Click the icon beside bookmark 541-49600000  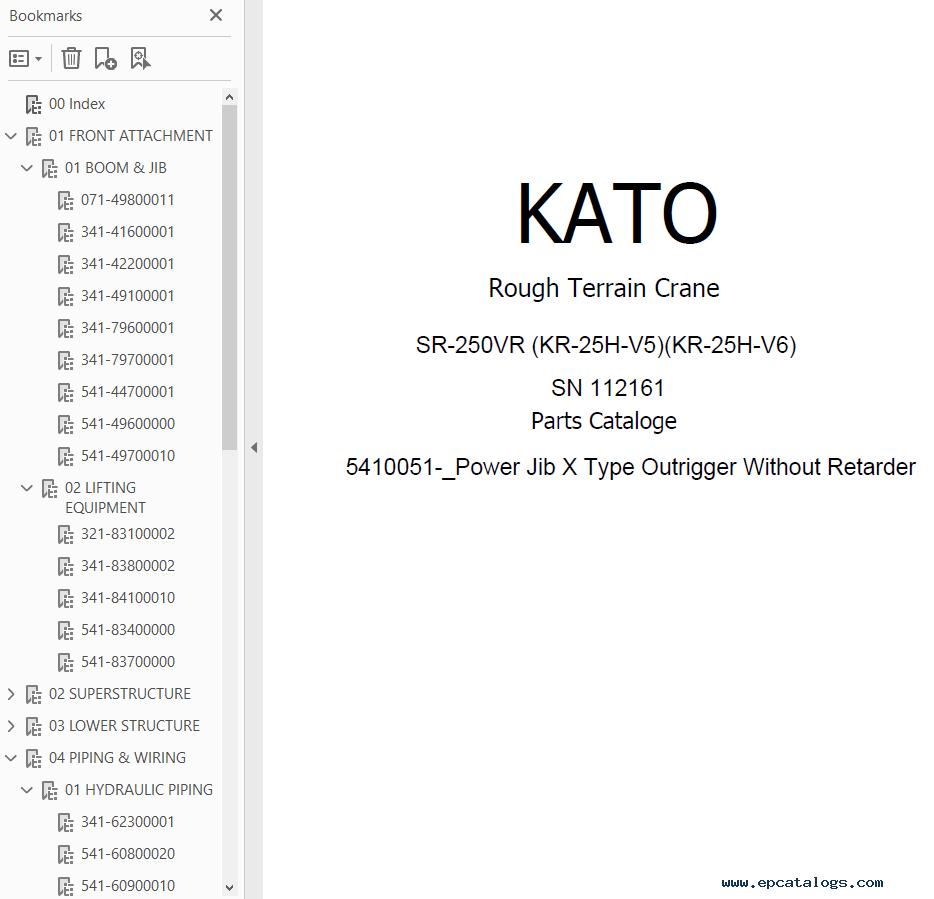(66, 424)
